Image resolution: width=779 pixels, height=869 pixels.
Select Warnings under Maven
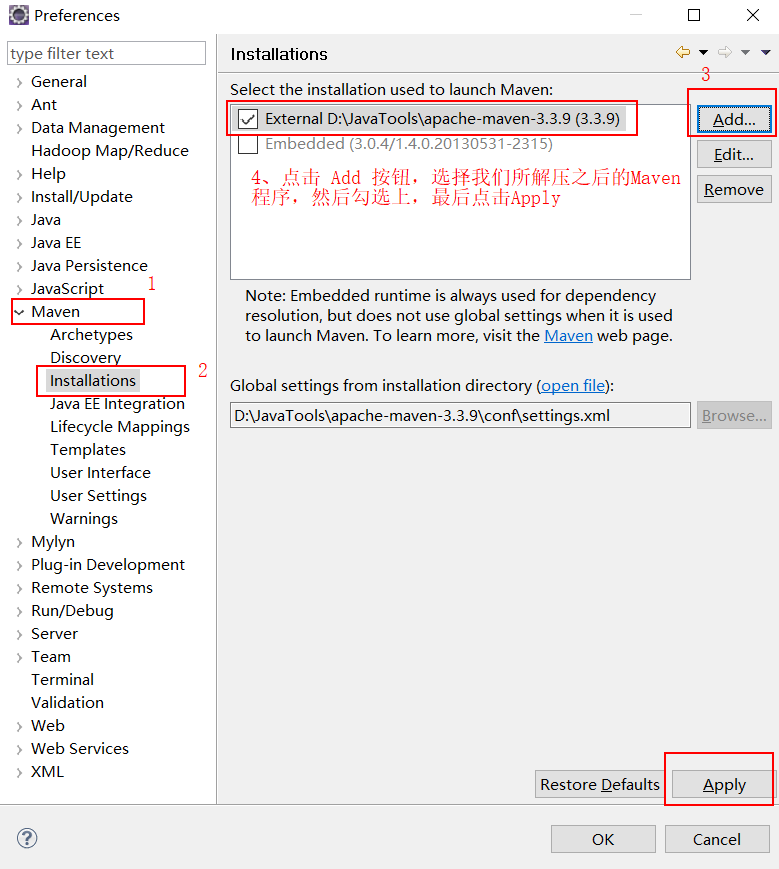(x=84, y=519)
